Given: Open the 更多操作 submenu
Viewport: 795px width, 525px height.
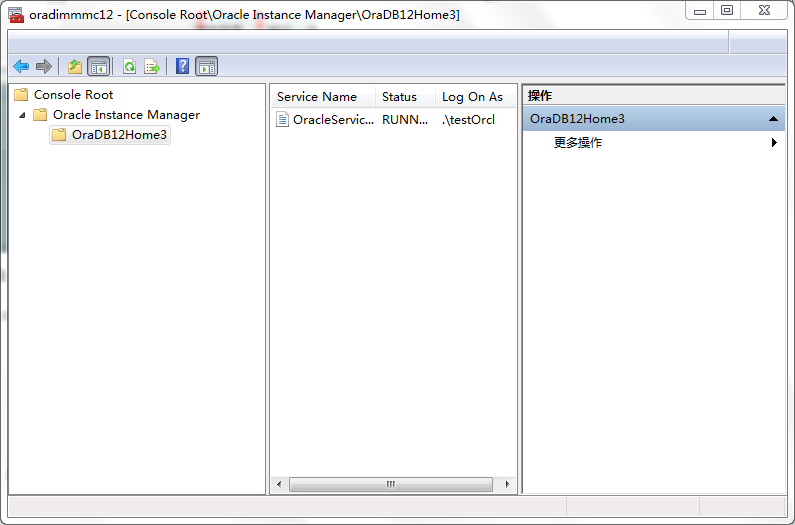Looking at the screenshot, I should (x=654, y=143).
